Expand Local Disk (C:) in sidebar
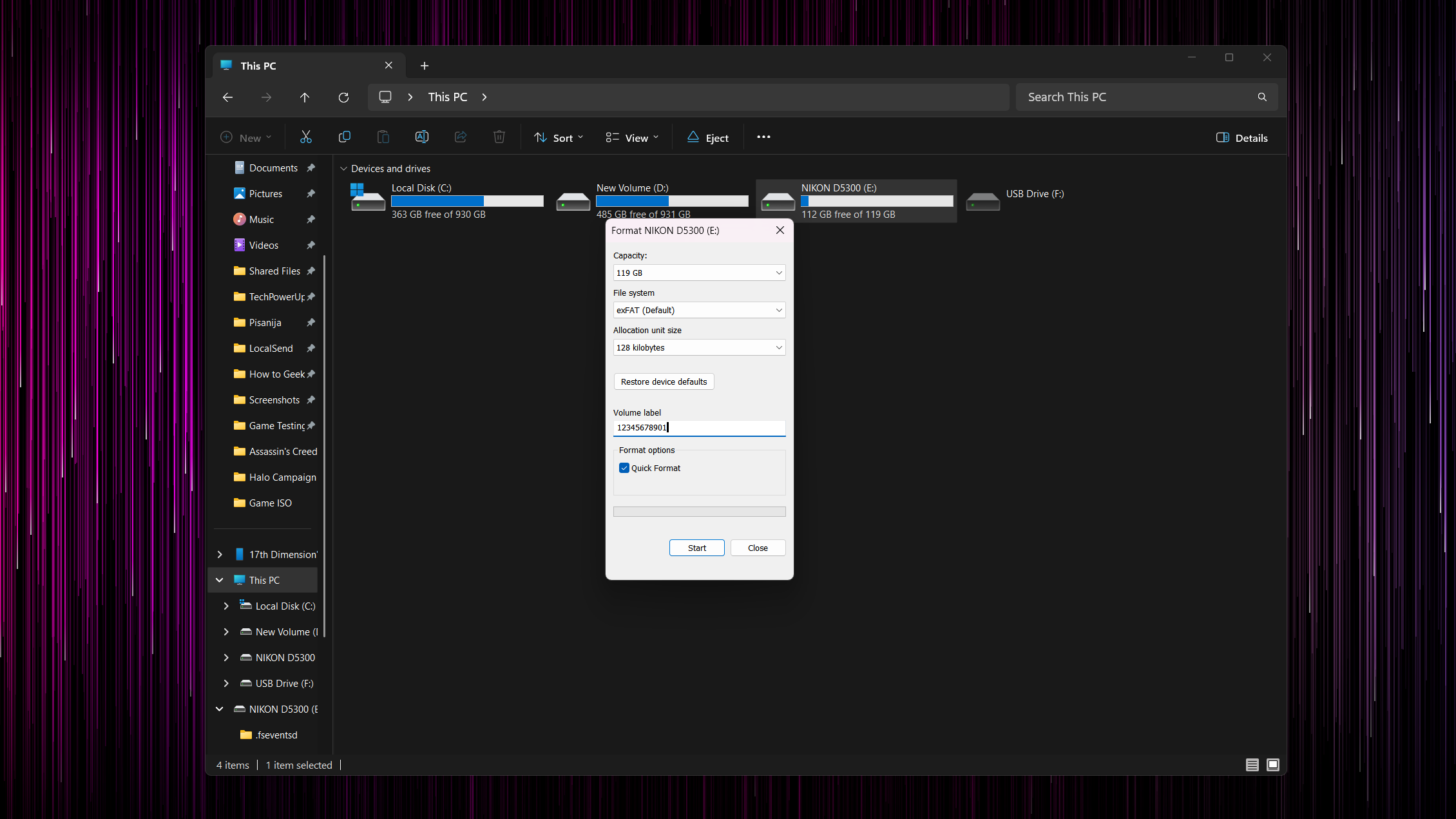 (x=226, y=606)
